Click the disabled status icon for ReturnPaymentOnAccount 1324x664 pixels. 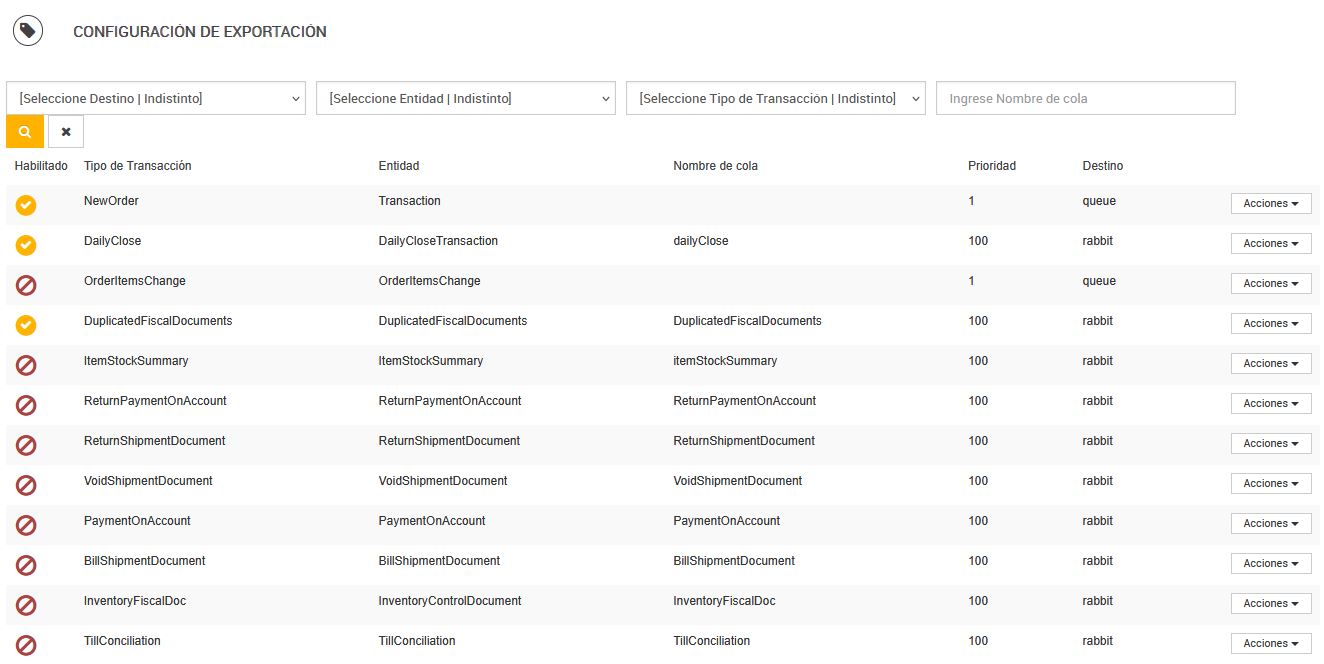(x=26, y=405)
